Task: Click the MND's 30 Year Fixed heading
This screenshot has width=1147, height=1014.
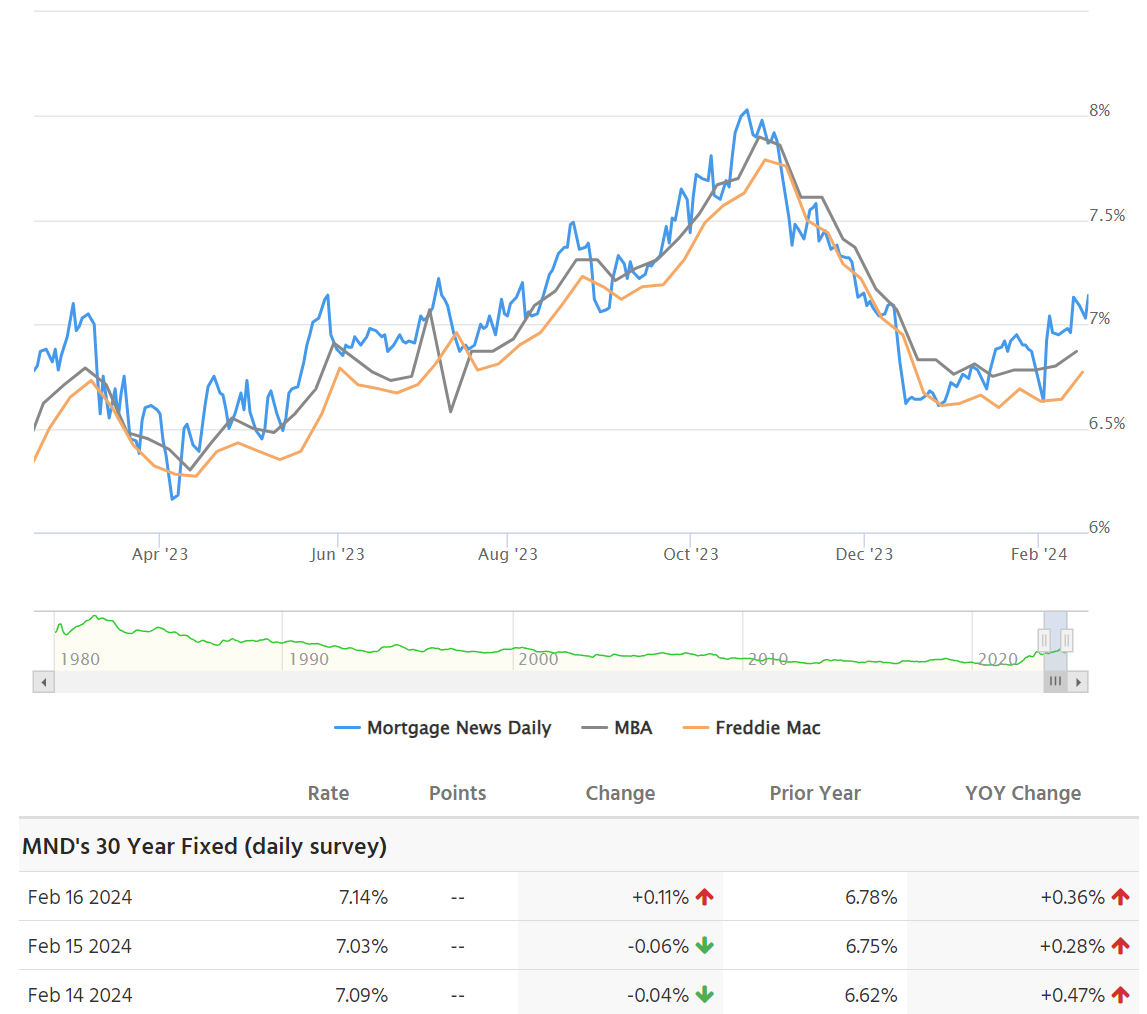Action: tap(204, 846)
